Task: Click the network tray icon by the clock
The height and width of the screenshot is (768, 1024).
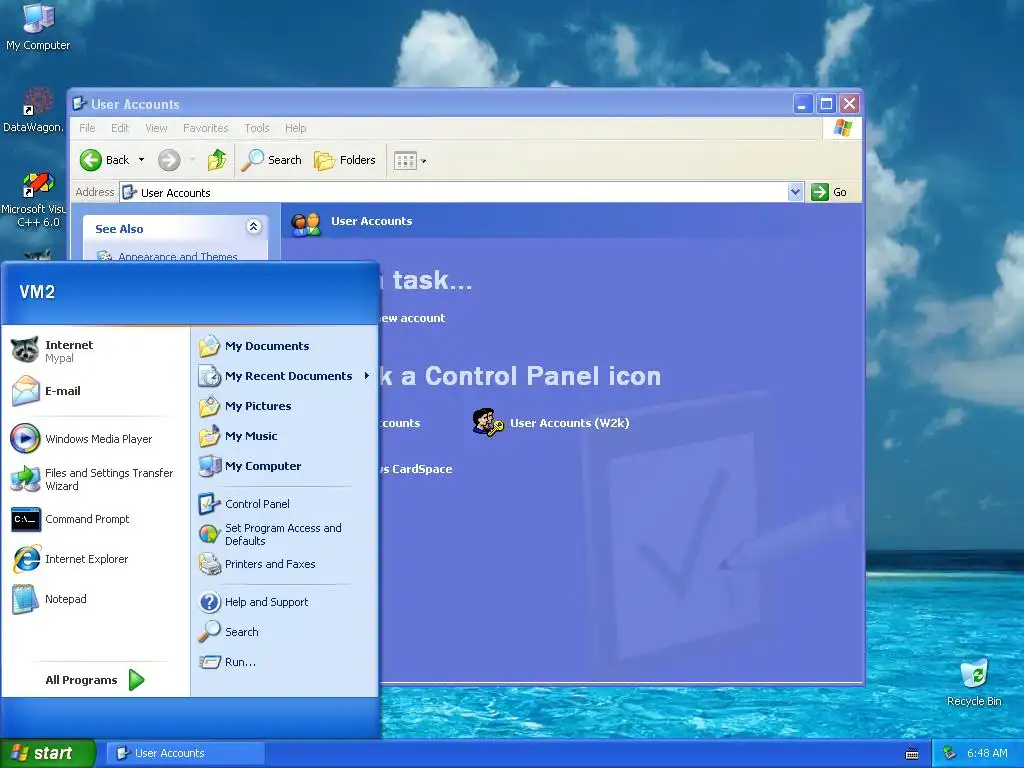Action: pyautogui.click(x=950, y=753)
